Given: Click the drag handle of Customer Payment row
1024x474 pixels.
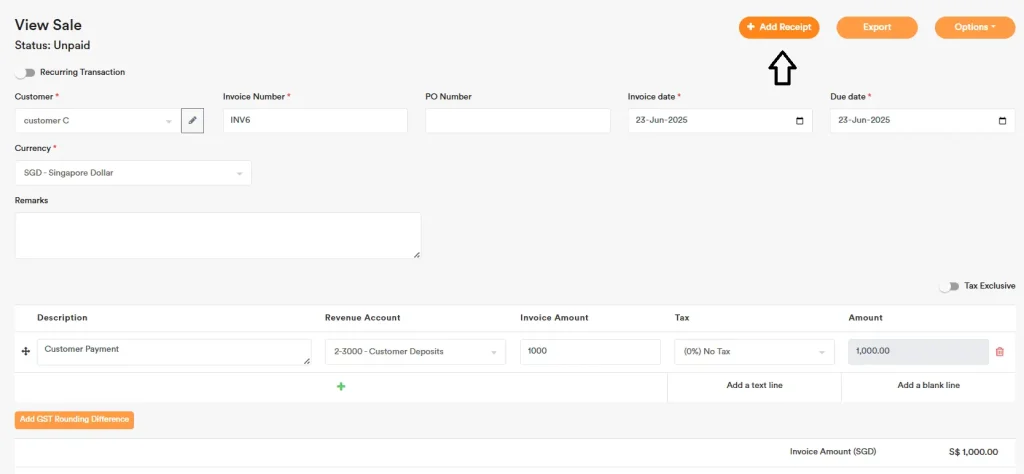Looking at the screenshot, I should [x=26, y=351].
